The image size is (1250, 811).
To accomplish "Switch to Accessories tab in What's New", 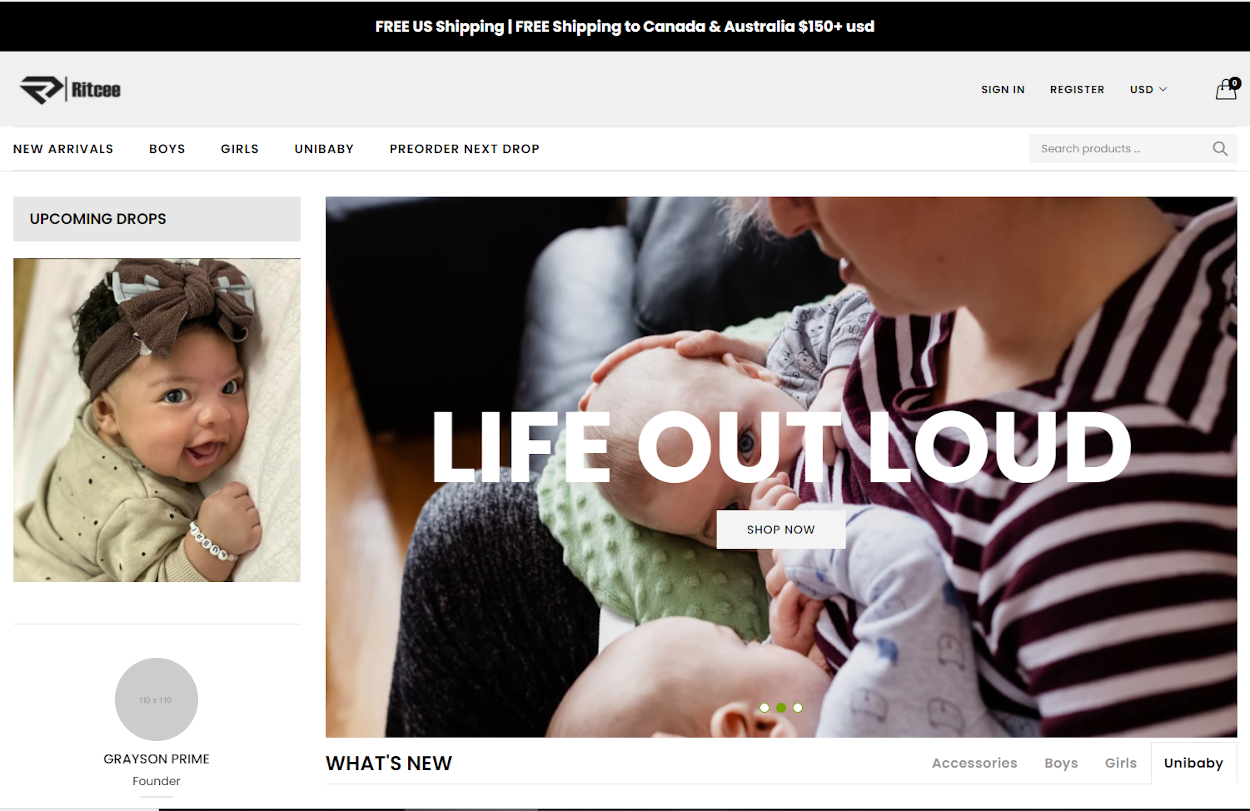I will click(974, 763).
